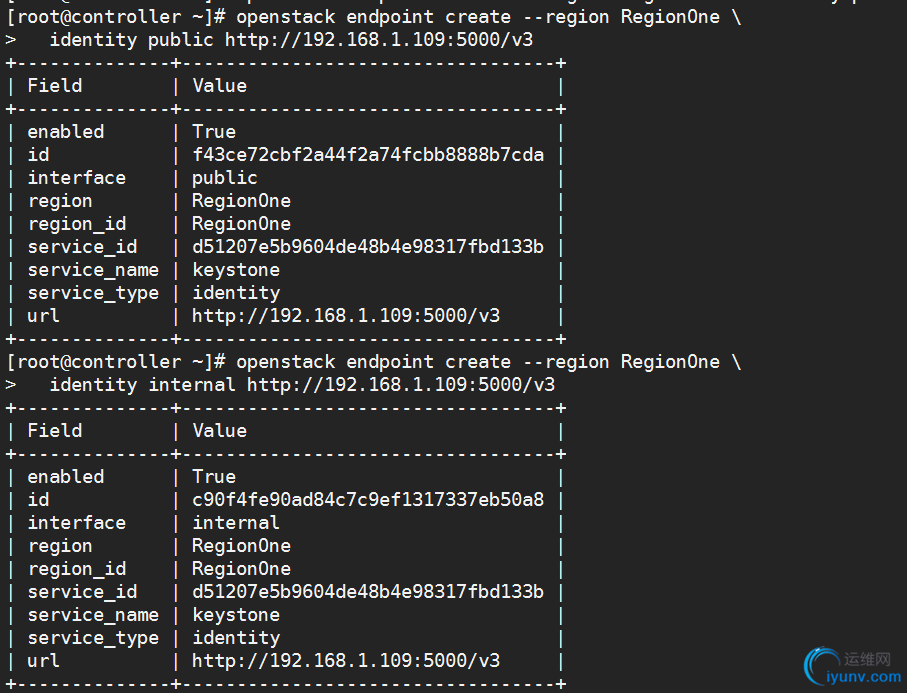This screenshot has width=907, height=693.
Task: Click the 'Field' header of the first table
Action: point(55,86)
